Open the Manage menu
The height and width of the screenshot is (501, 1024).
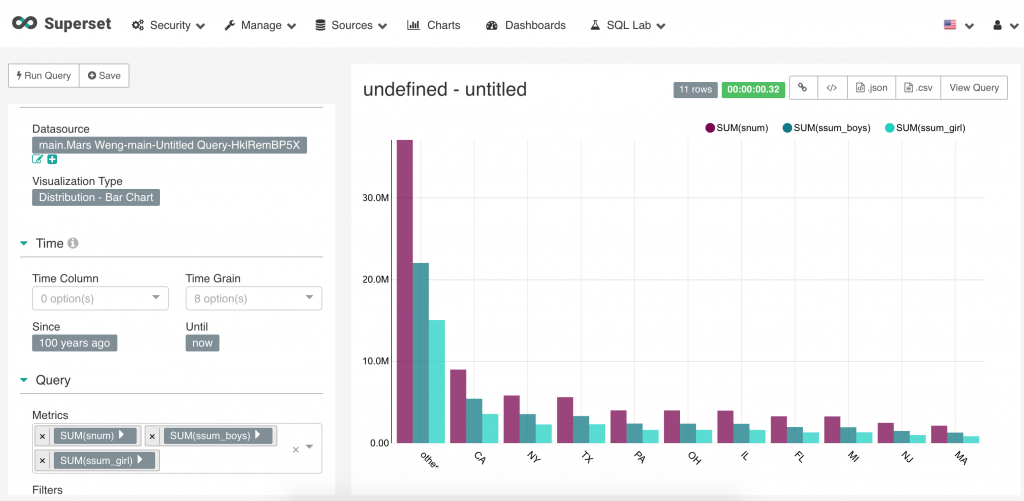pos(260,25)
